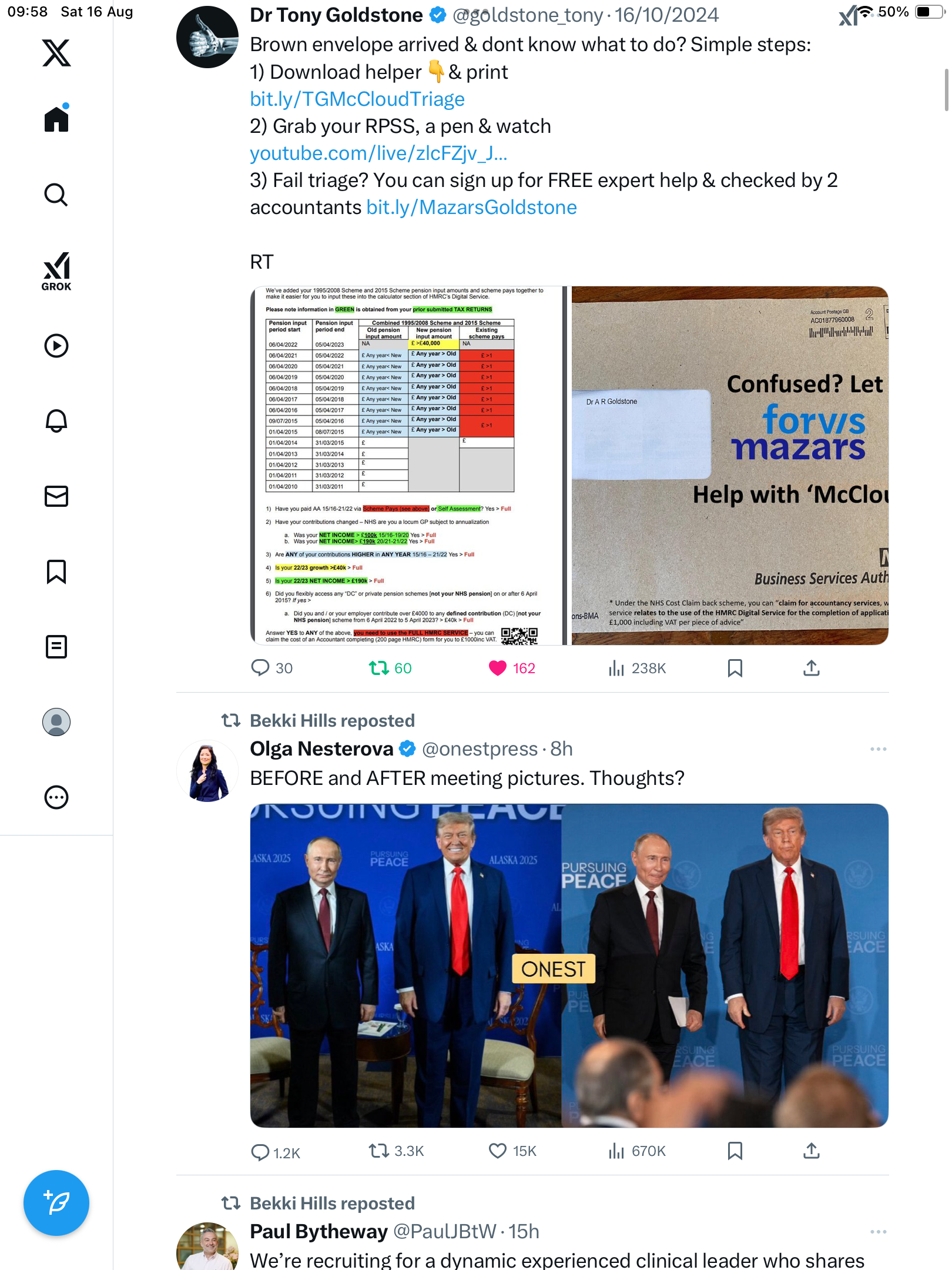Screen dimensions: 952x1270
Task: Go to Home timeline icon
Action: (x=56, y=118)
